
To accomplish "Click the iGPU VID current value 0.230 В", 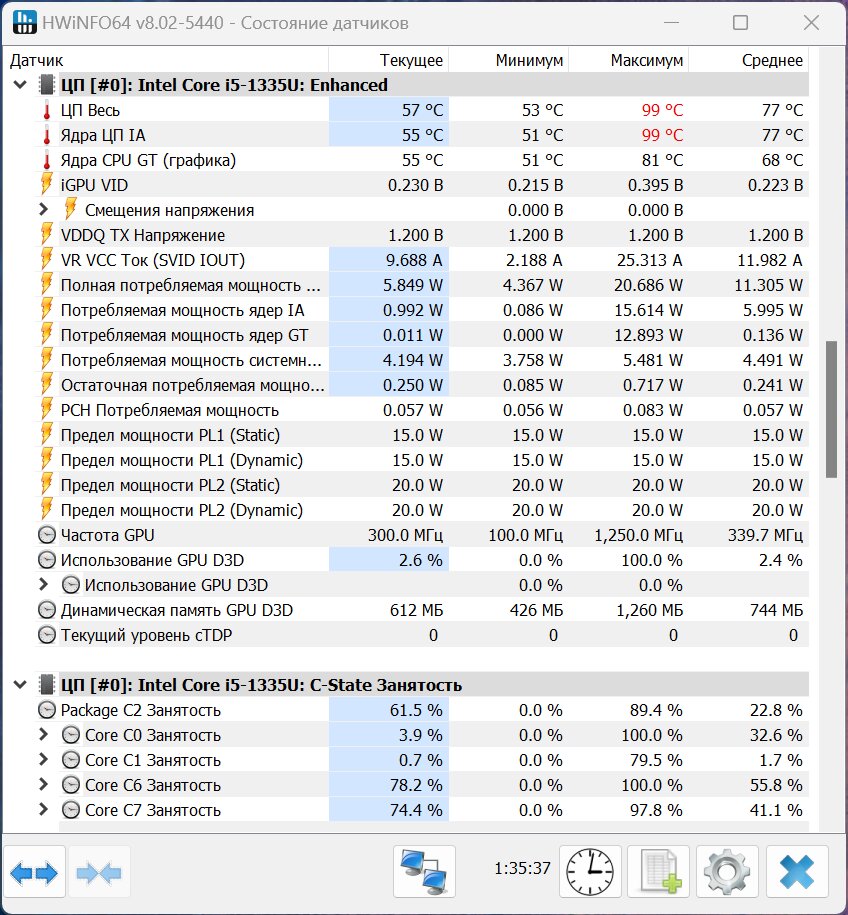I will [416, 185].
